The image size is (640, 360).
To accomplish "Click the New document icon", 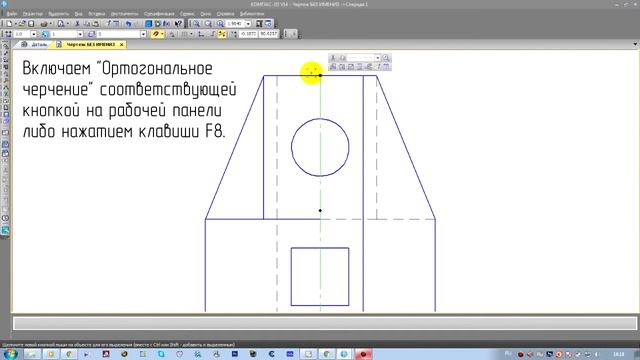I will pyautogui.click(x=9, y=24).
